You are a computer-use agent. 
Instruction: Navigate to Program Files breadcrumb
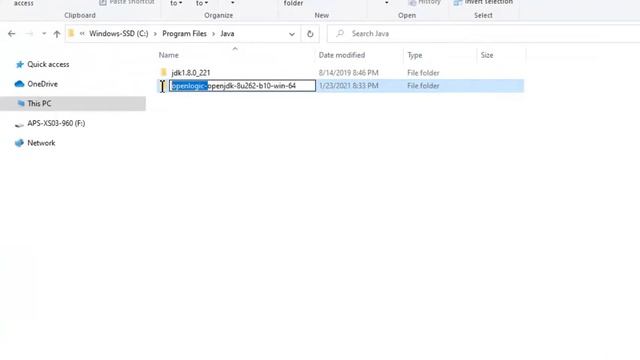pyautogui.click(x=184, y=34)
